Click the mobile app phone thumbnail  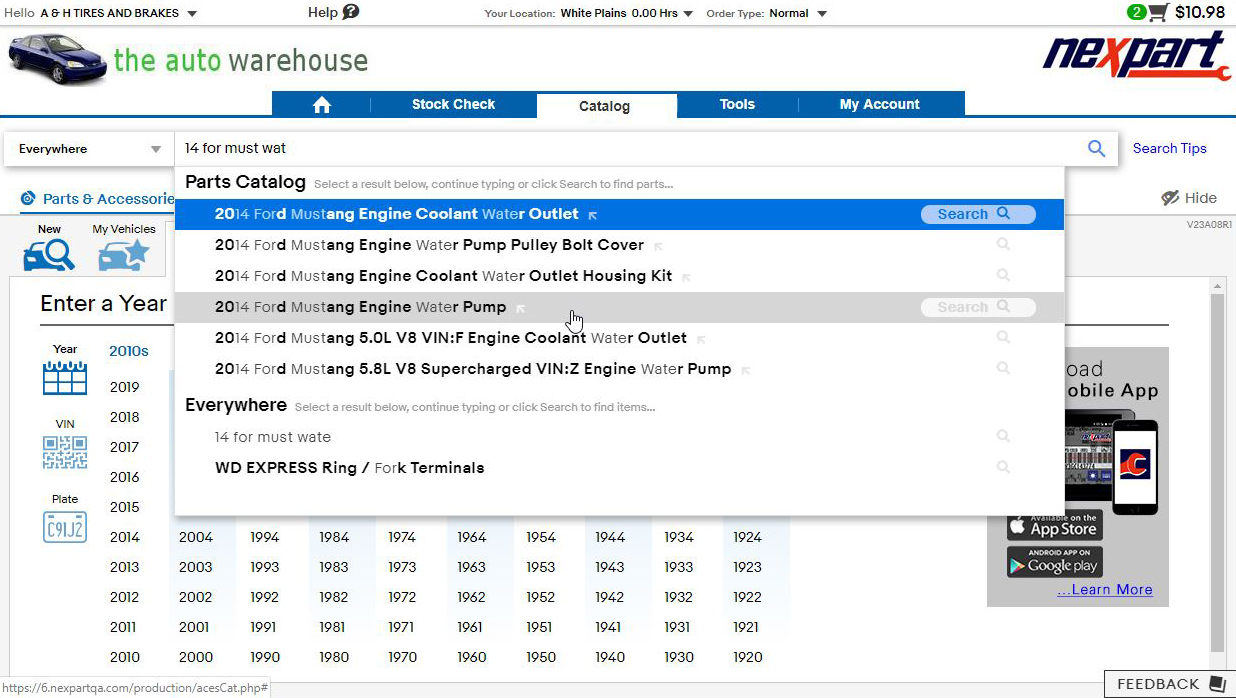(x=1135, y=468)
